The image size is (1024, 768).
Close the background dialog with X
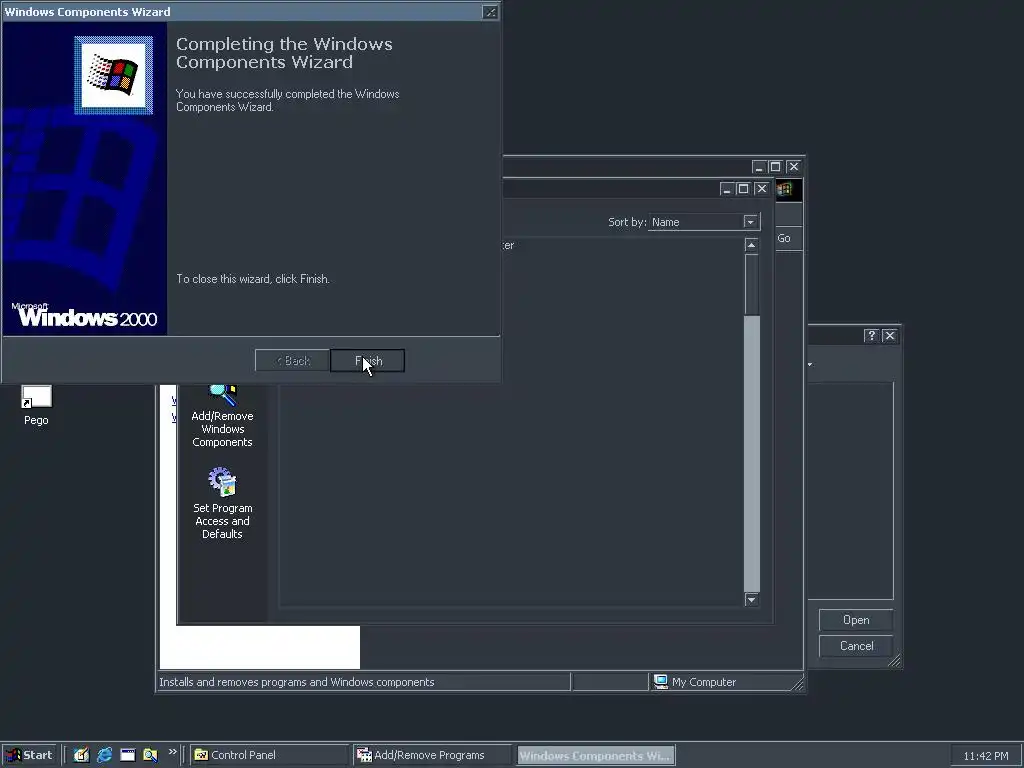click(x=889, y=336)
